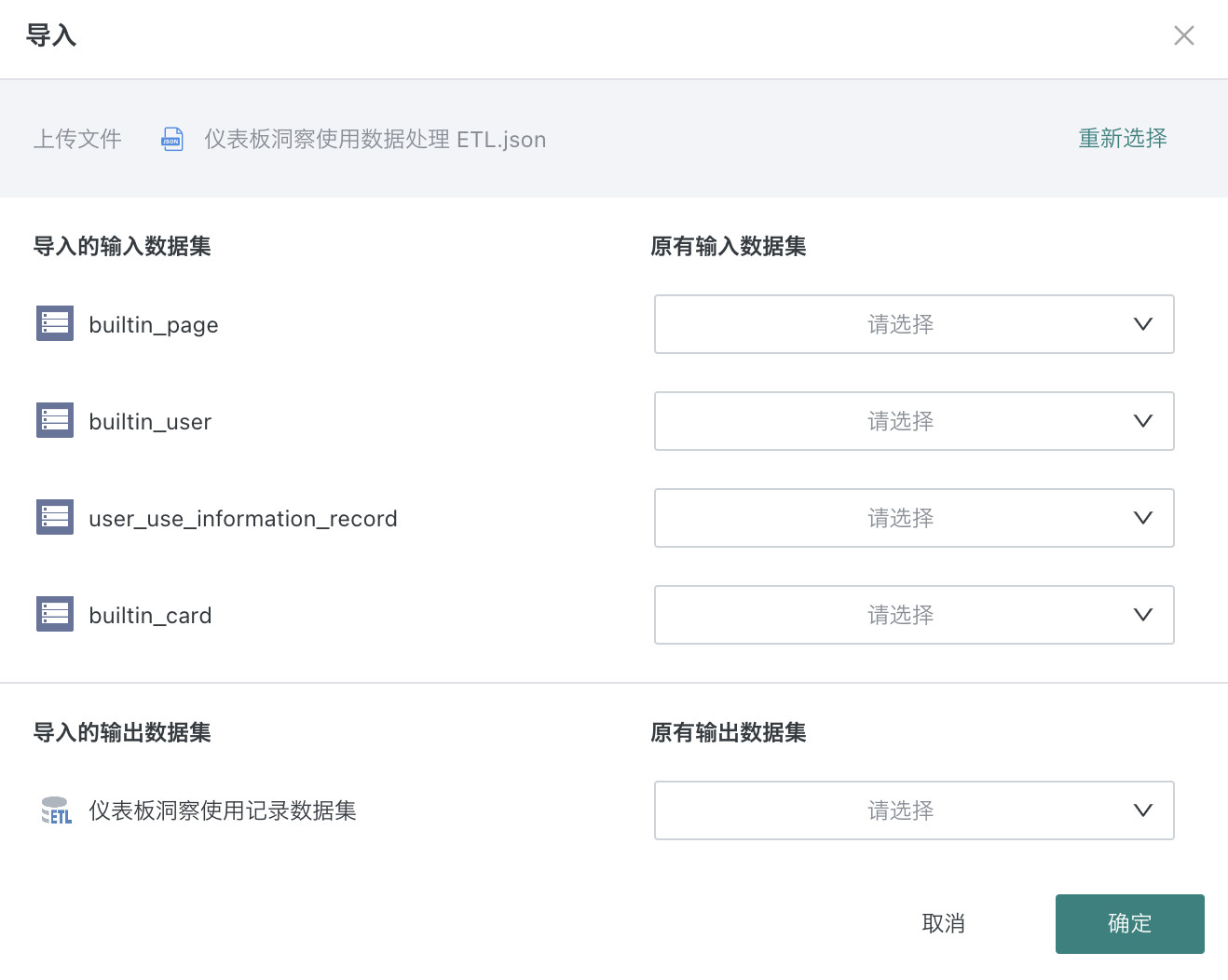Click 重新选择 to reselect file

1122,139
